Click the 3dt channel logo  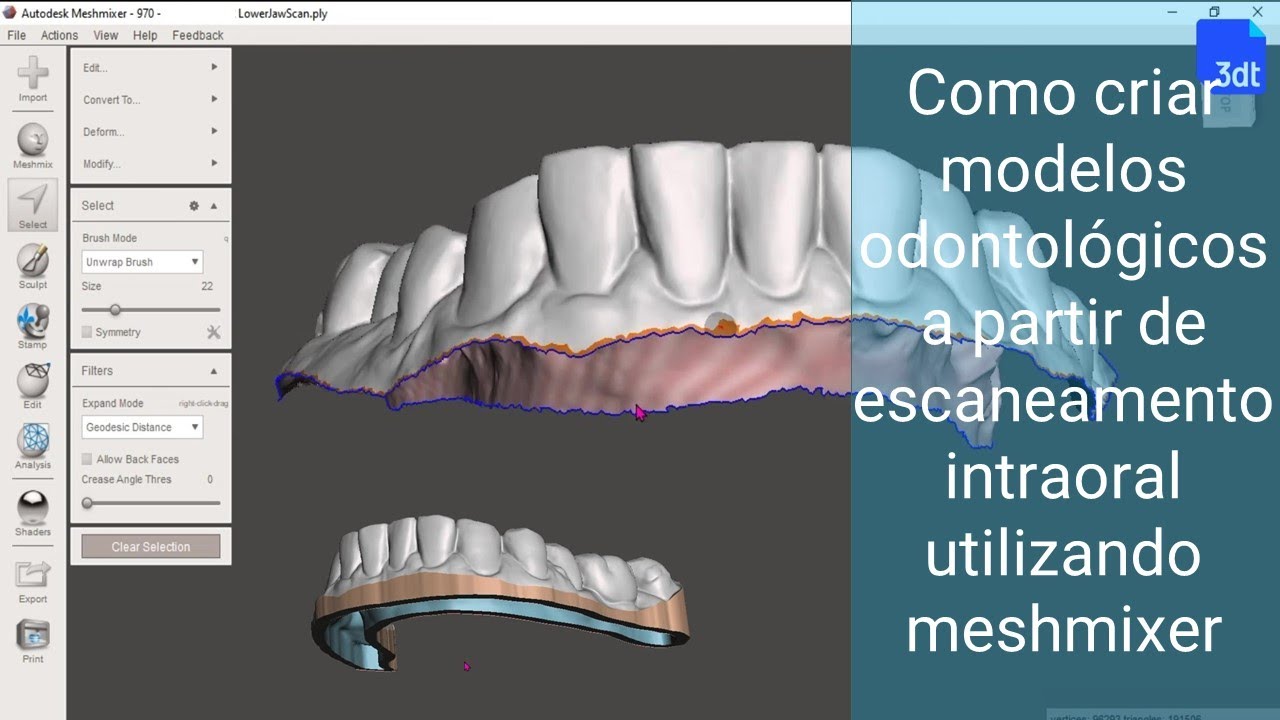tap(1232, 58)
